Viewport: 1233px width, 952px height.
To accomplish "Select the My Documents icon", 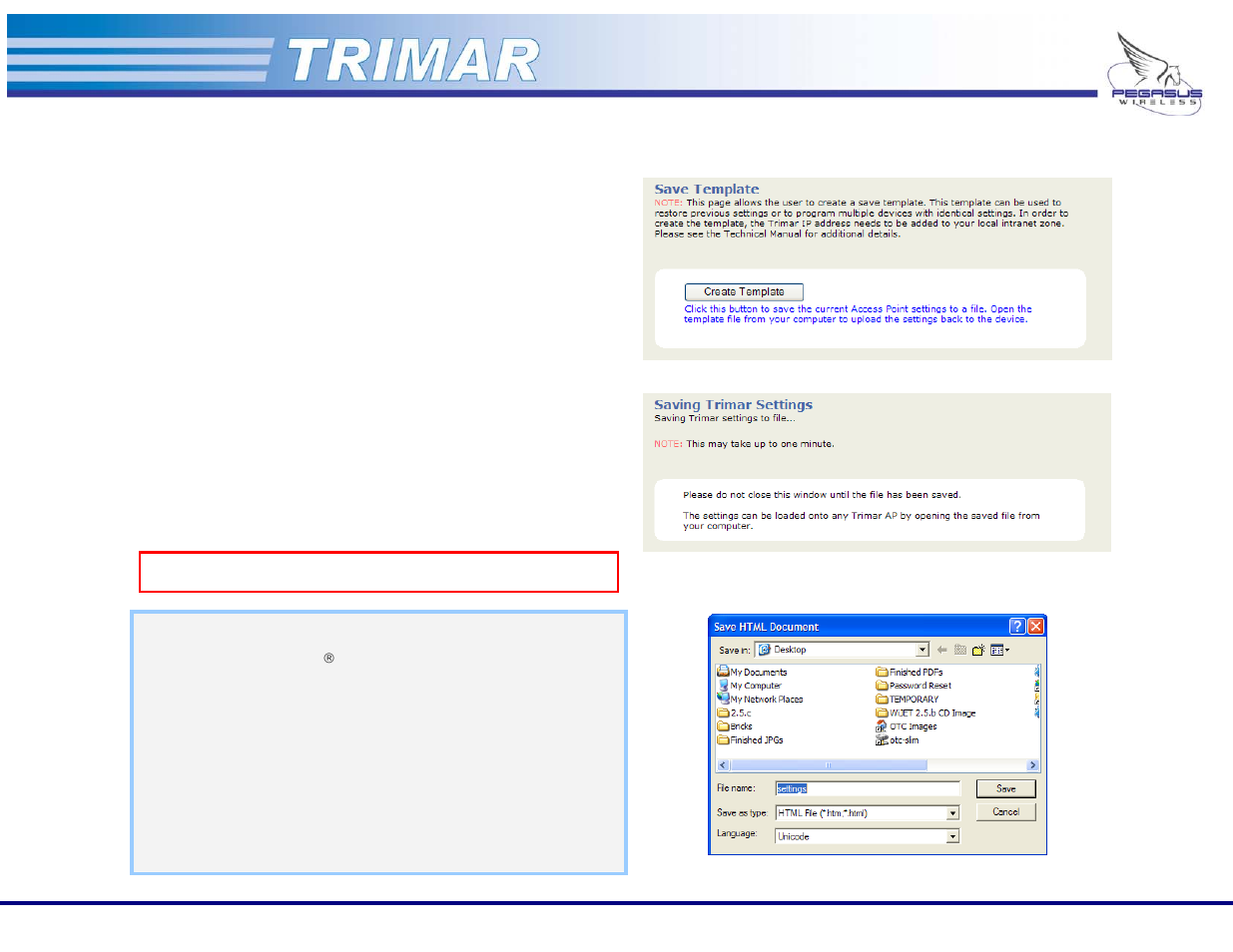I will (723, 672).
